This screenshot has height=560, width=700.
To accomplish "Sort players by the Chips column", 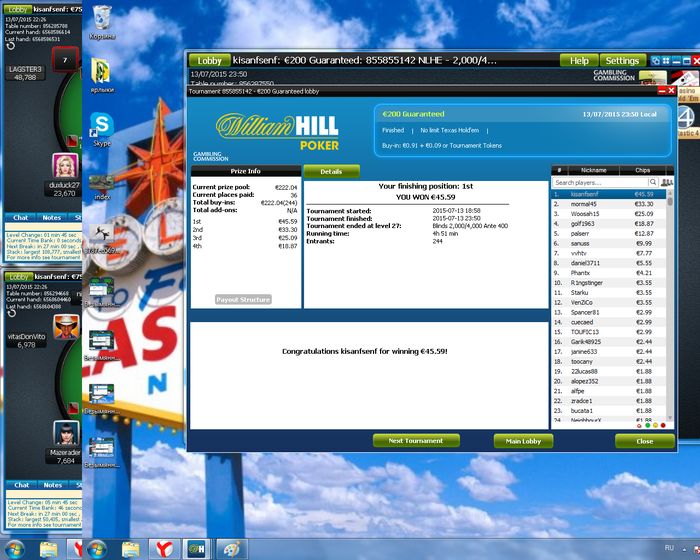I will click(642, 170).
